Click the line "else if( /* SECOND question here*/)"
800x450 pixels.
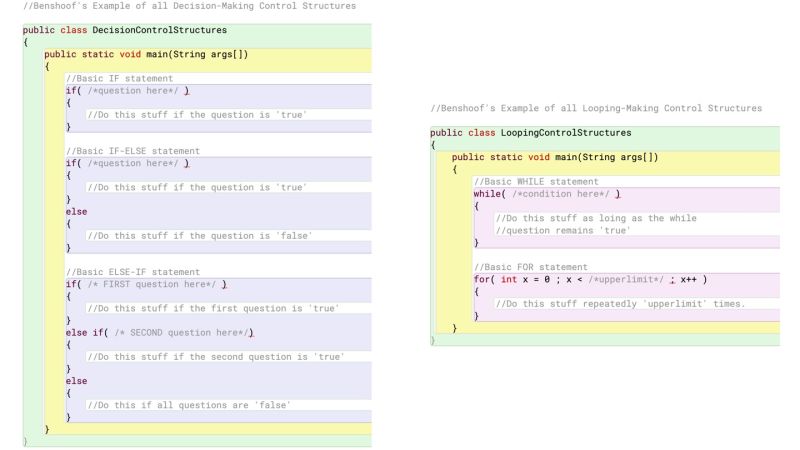point(160,333)
